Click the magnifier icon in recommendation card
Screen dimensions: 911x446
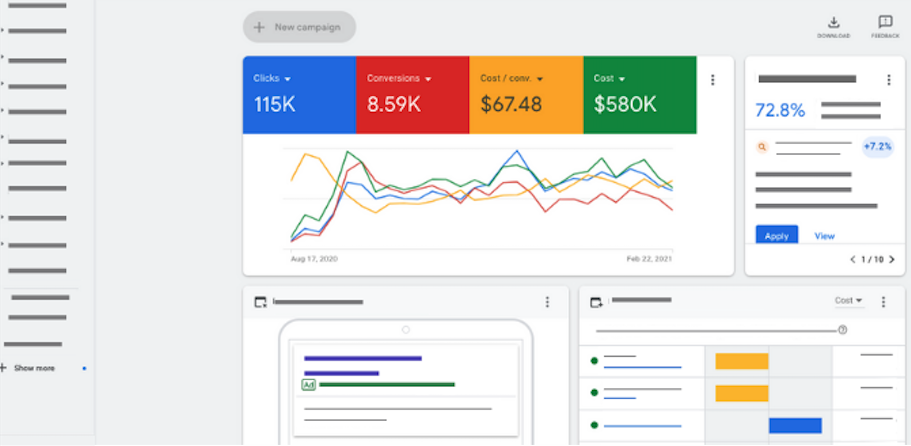(762, 147)
